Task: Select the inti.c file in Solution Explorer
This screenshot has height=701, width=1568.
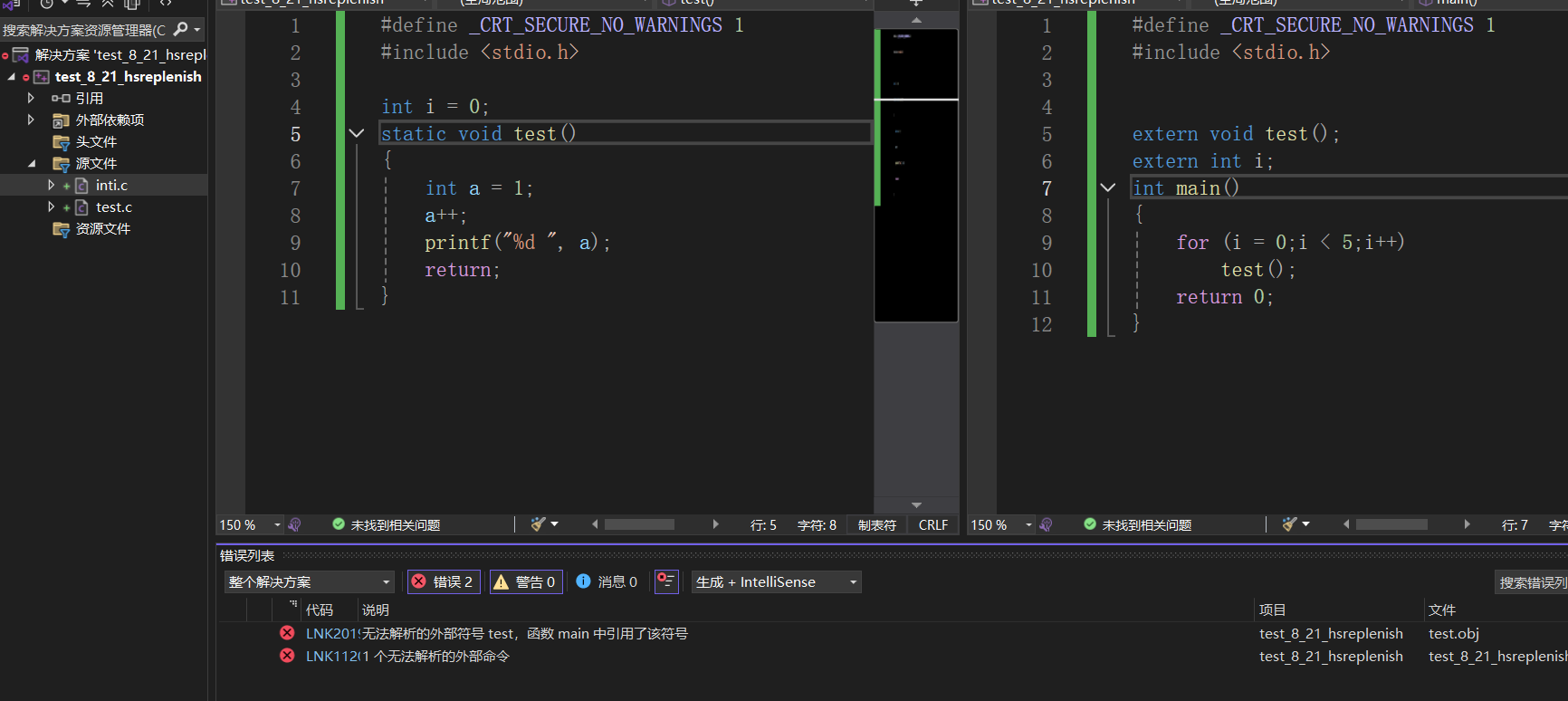Action: [x=111, y=186]
